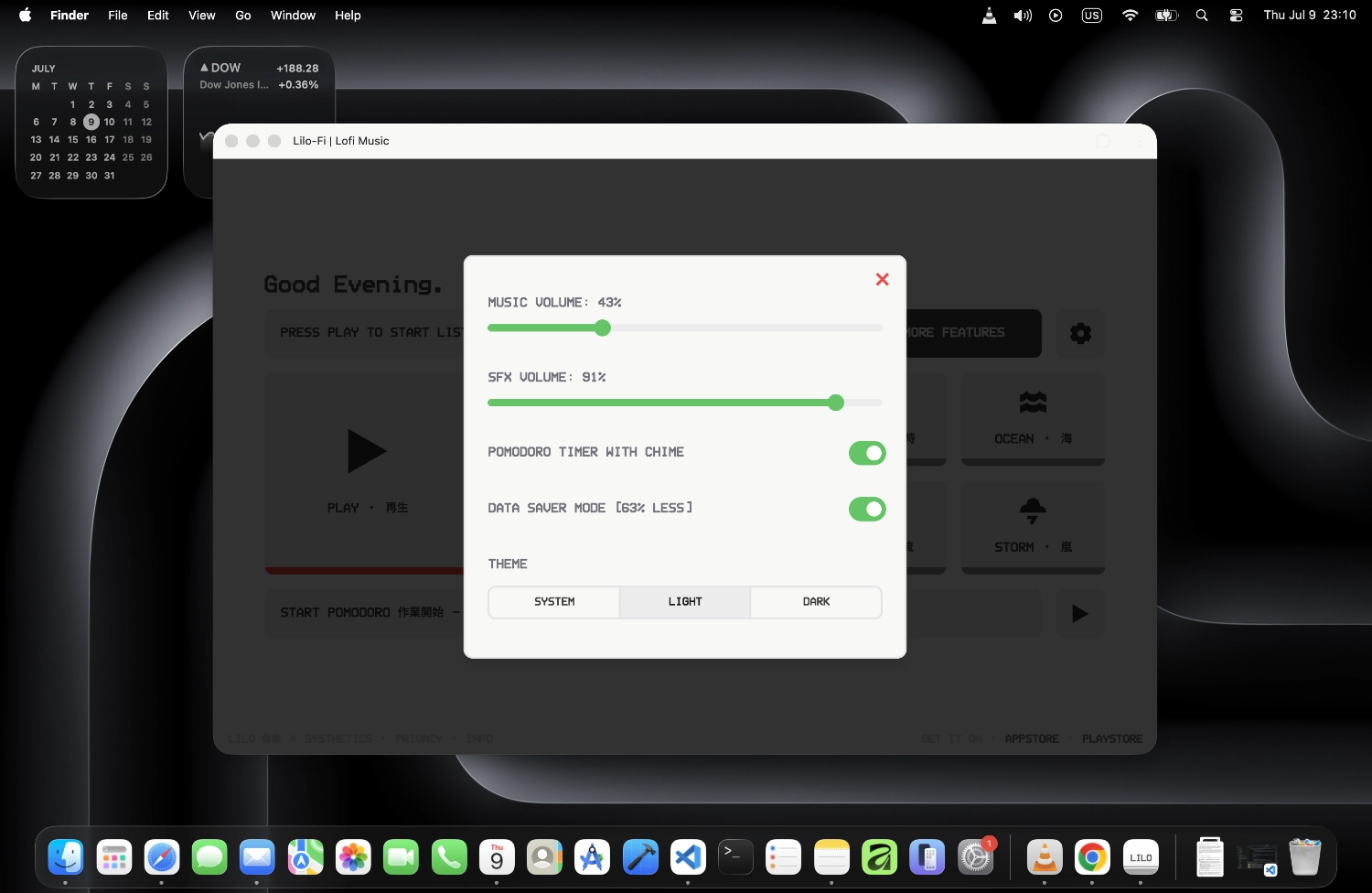This screenshot has width=1372, height=893.
Task: Open Maps from the Dock
Action: [305, 857]
